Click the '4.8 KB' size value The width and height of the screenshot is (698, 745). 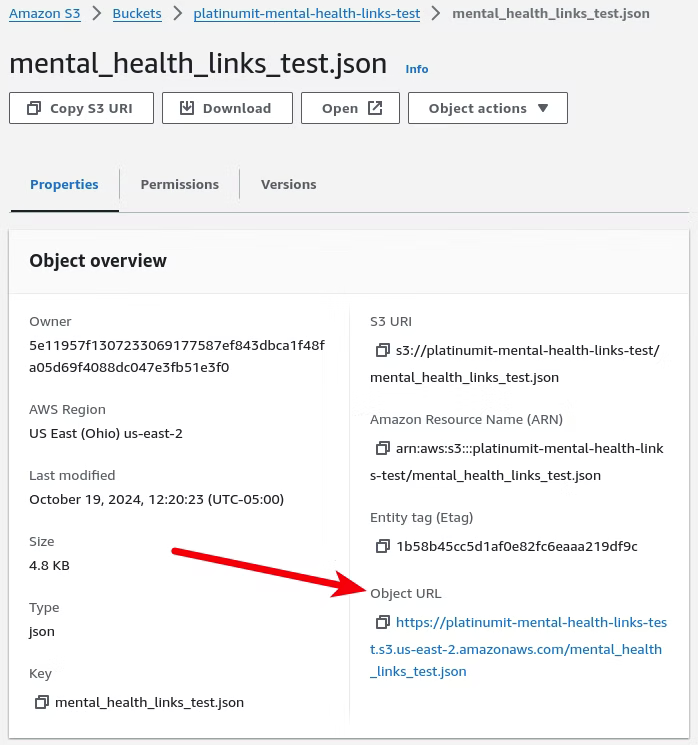coord(49,565)
